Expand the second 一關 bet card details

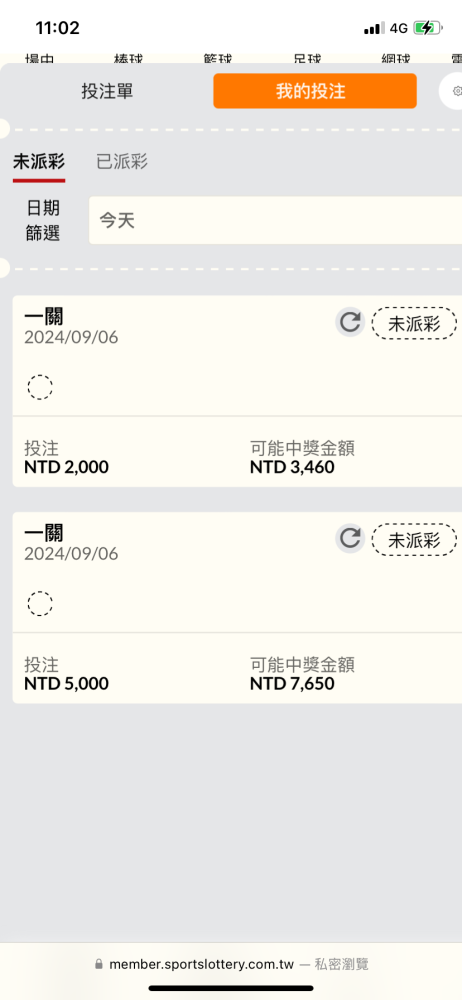click(x=172, y=573)
